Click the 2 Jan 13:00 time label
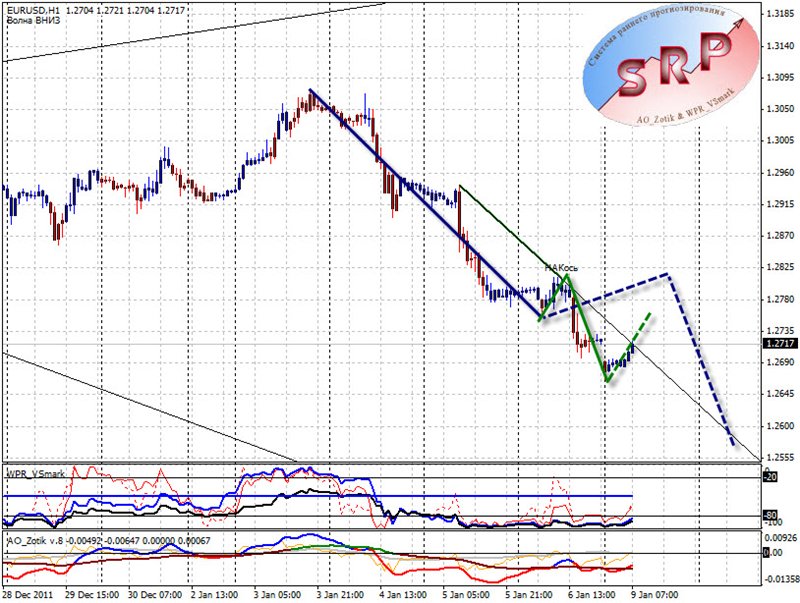800x603 pixels. click(214, 595)
